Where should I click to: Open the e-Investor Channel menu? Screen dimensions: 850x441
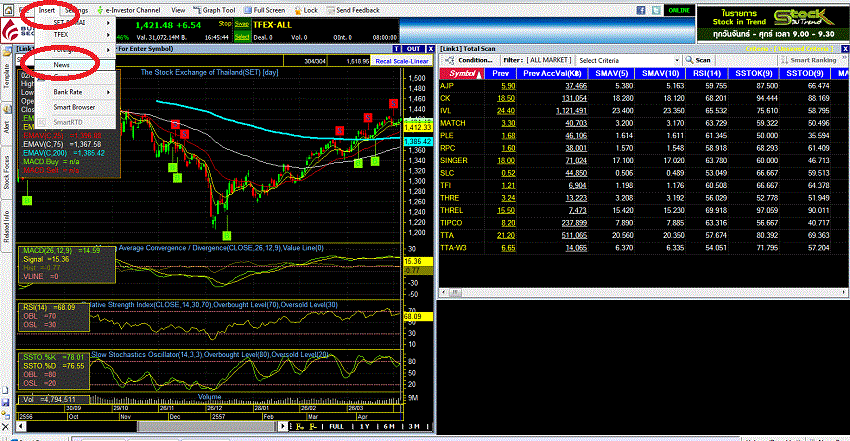tap(128, 10)
